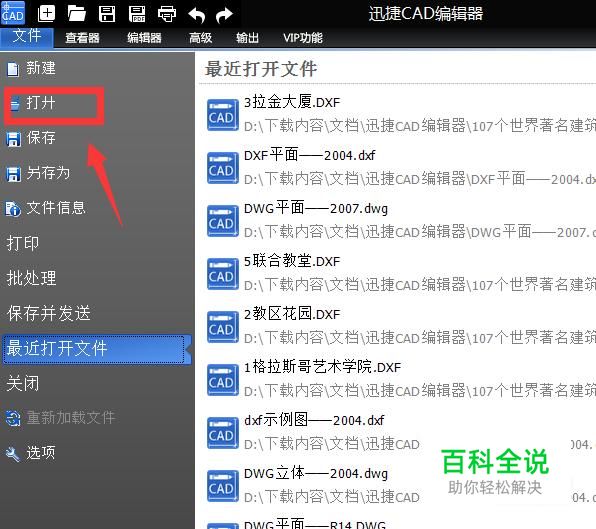596x529 pixels.
Task: Click the CAD icon beside DWG立体——2004.dwg
Action: coord(222,486)
